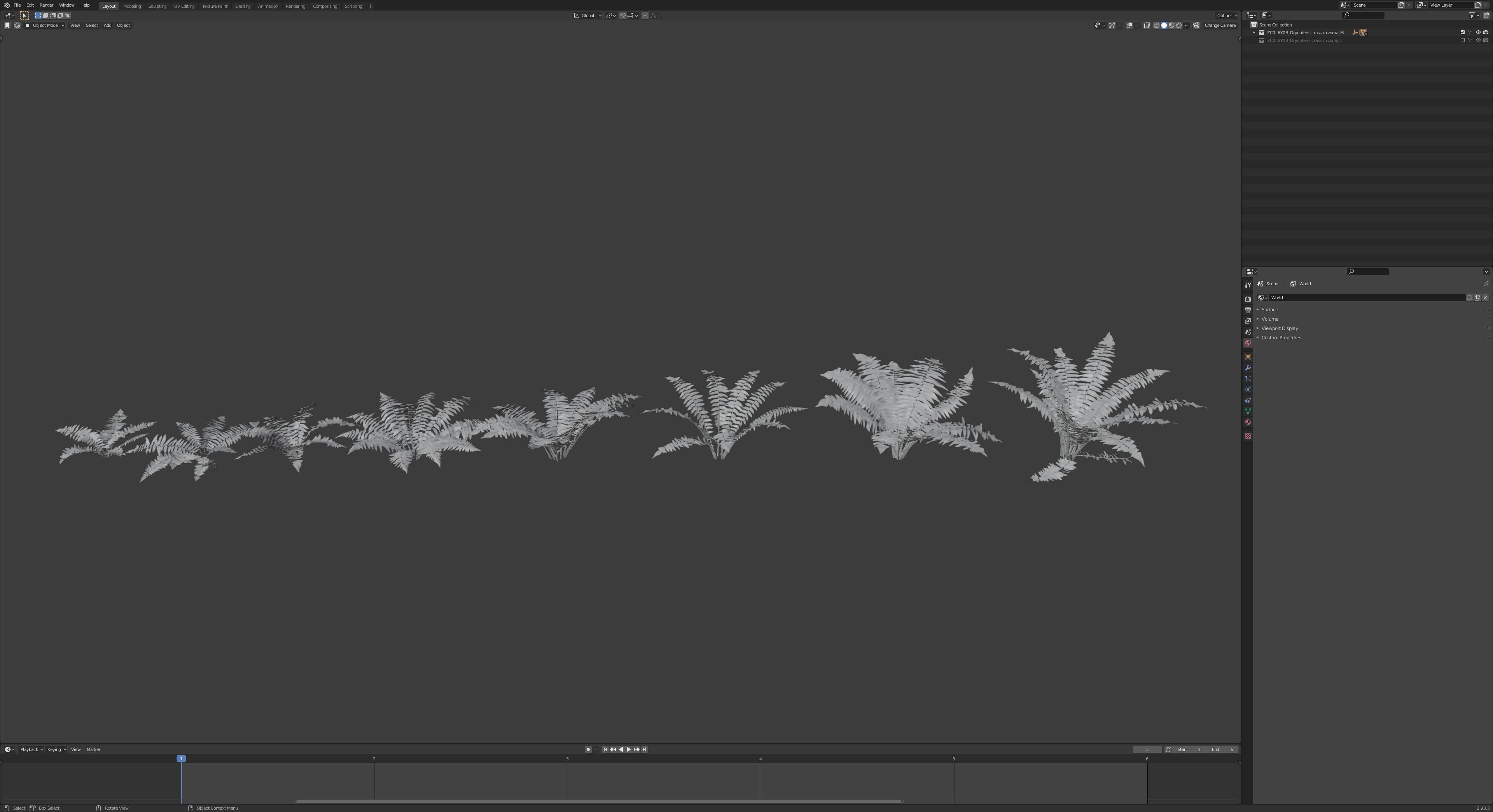Viewport: 1493px width, 812px height.
Task: Select the tweak cursor tool icon
Action: point(24,16)
